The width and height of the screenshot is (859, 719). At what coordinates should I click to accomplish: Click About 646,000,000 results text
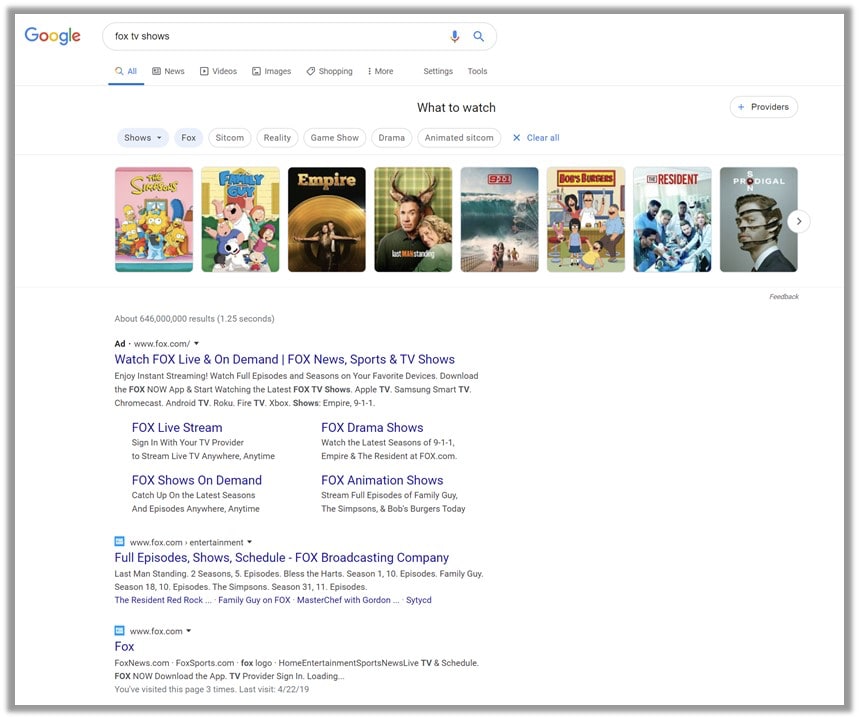tap(194, 318)
